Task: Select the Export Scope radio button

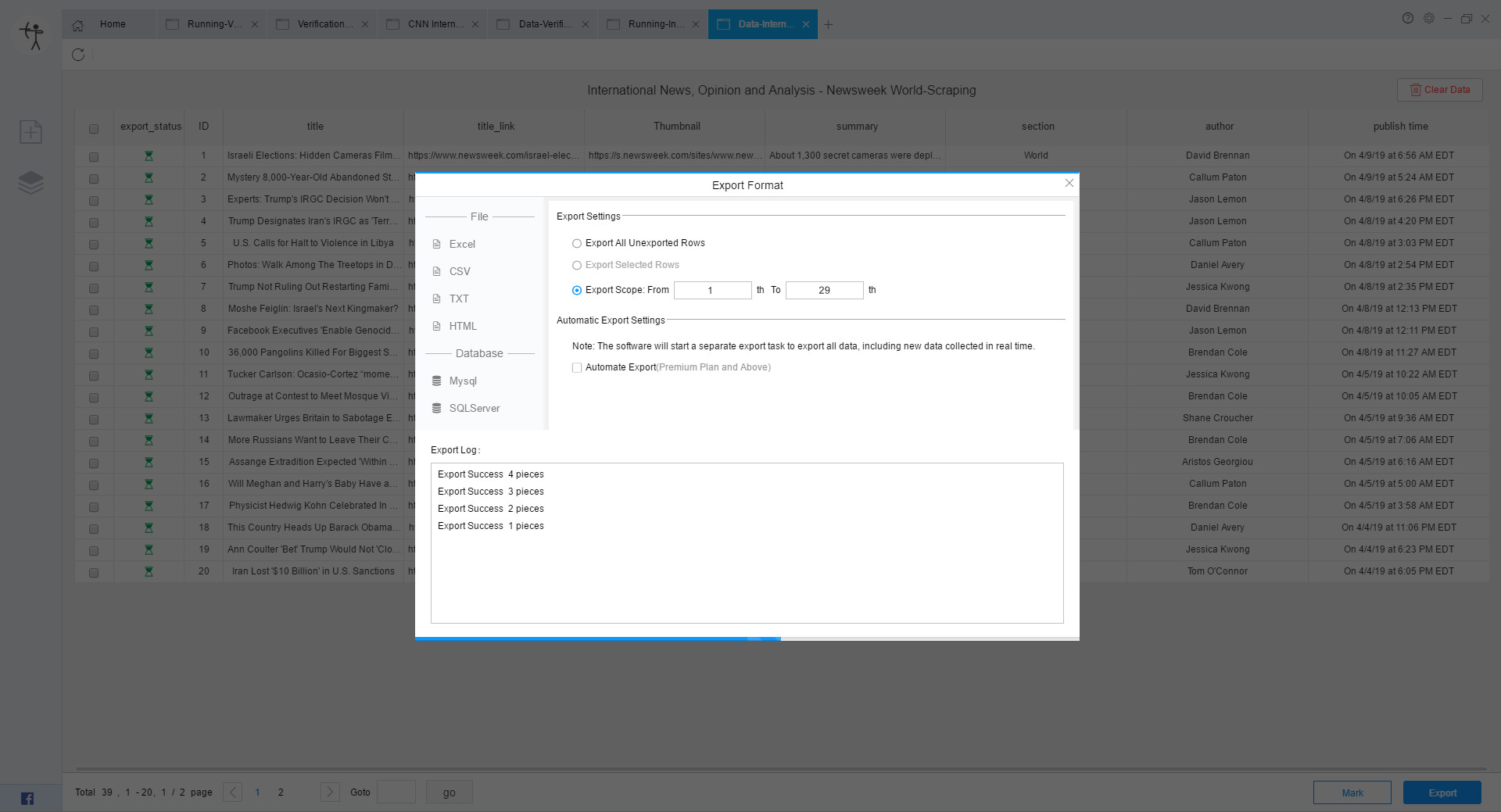Action: point(577,291)
